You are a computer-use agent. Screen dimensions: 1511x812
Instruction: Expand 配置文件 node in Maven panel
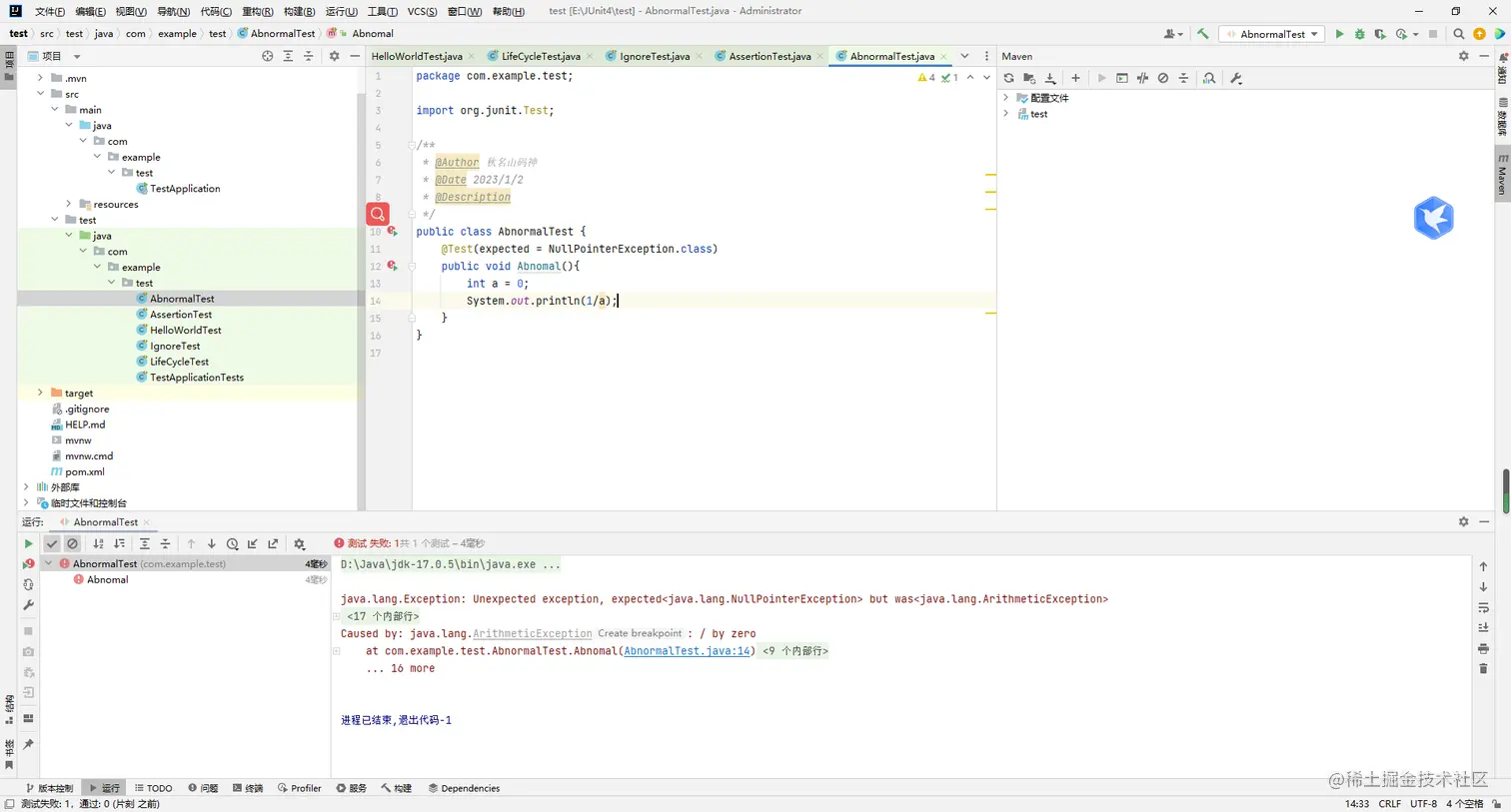click(1006, 98)
